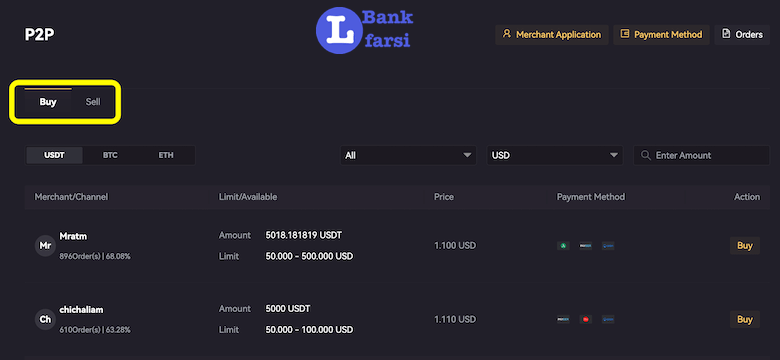Click Mratm's Mr avatar icon
The height and width of the screenshot is (360, 780).
coord(45,246)
